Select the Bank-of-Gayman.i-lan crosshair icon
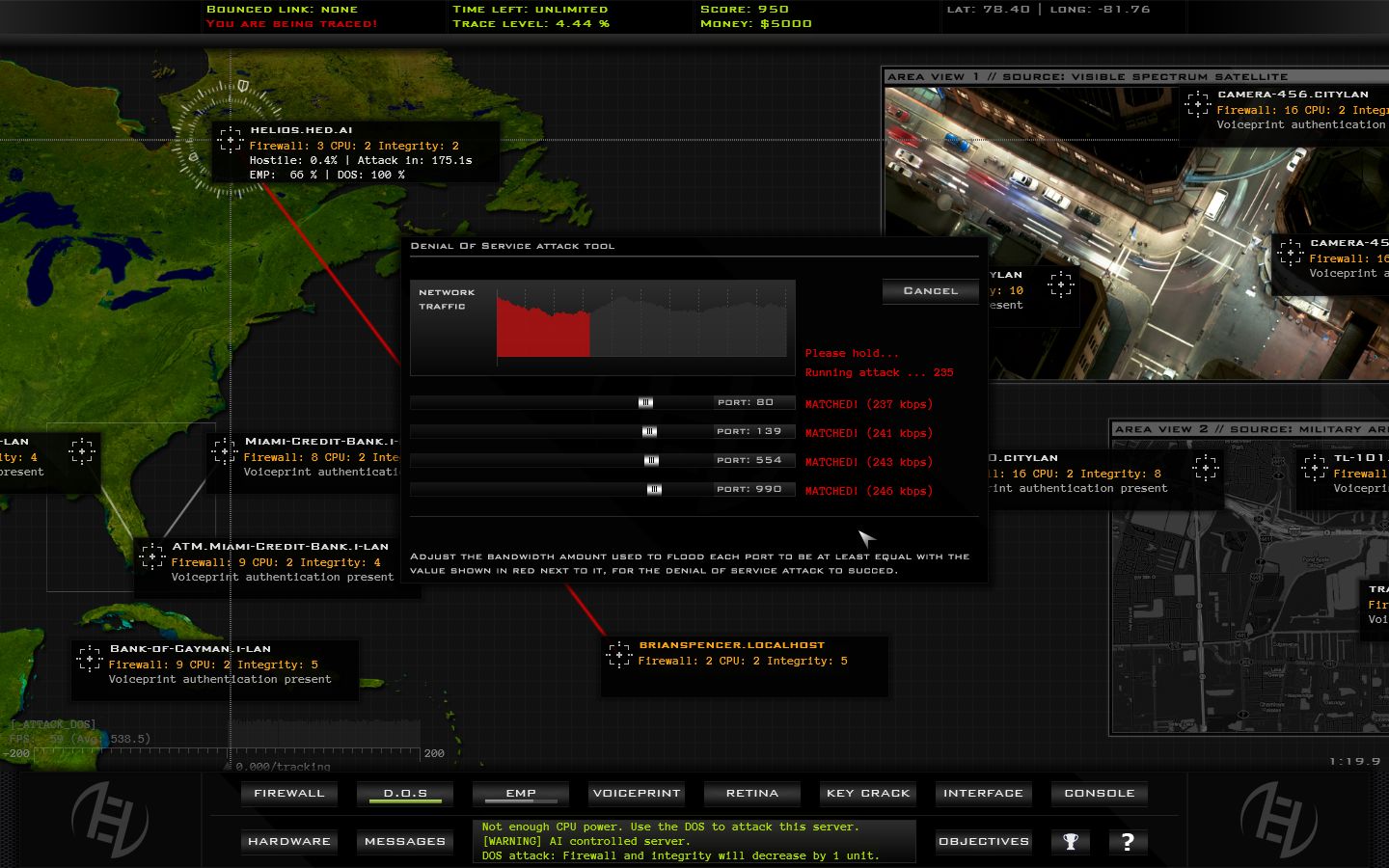 pos(91,658)
